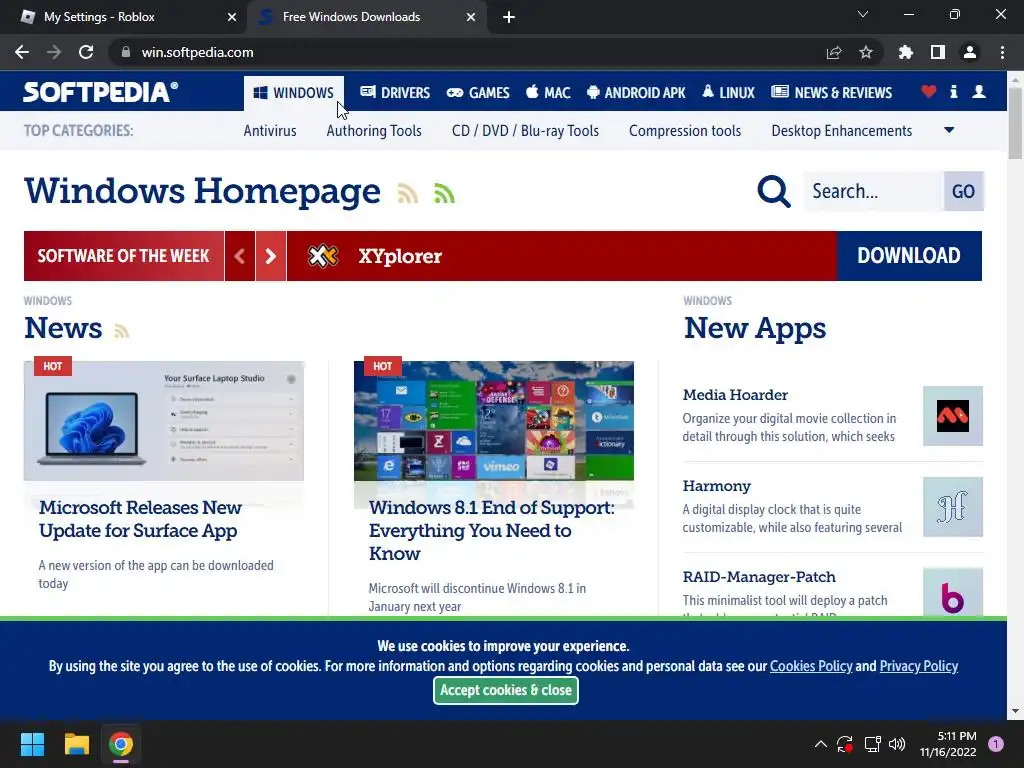Image resolution: width=1024 pixels, height=768 pixels.
Task: Click the orange RSS icon beside Windows Homepage
Action: click(x=408, y=193)
